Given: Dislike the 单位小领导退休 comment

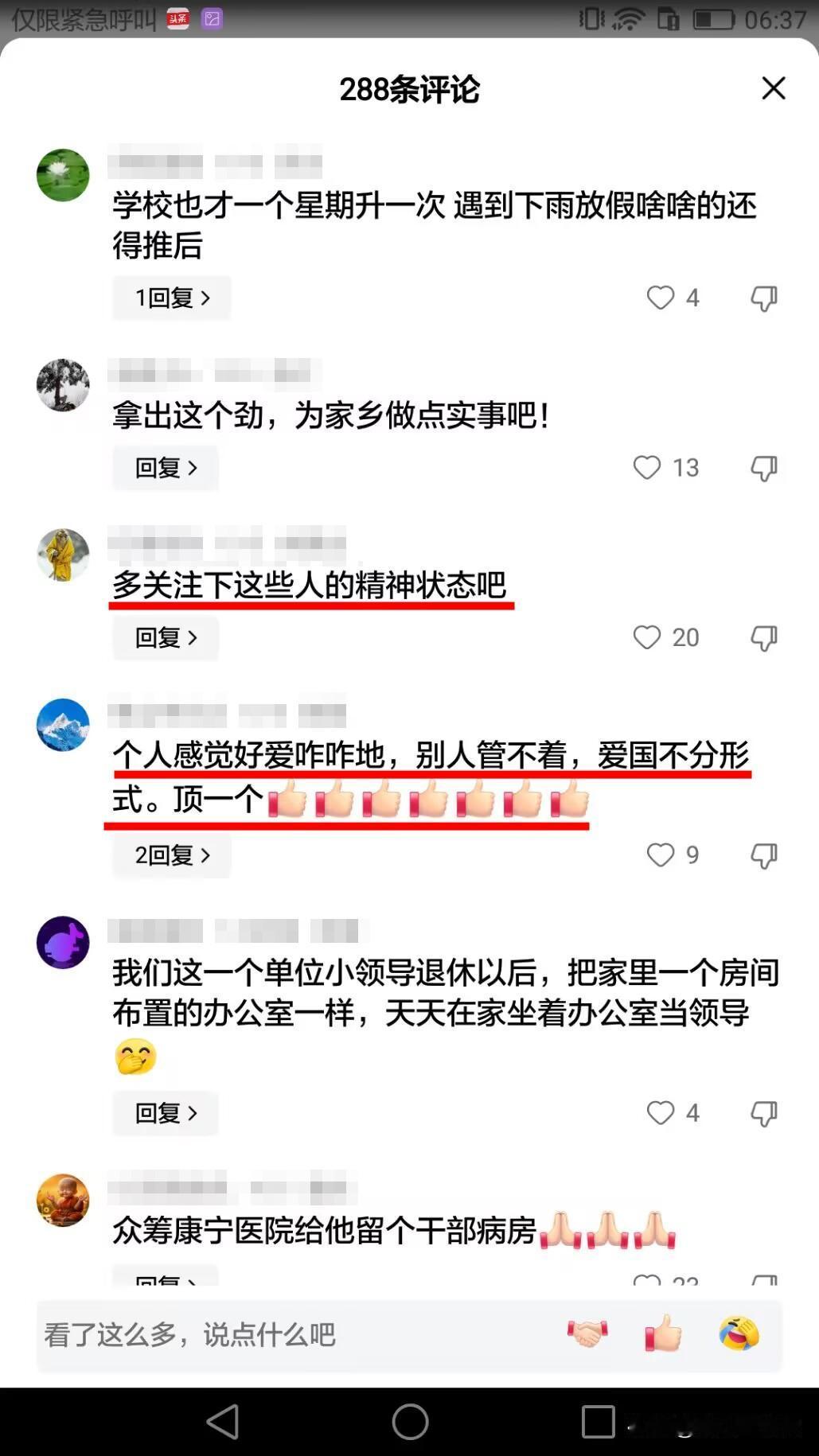Looking at the screenshot, I should tap(764, 1113).
